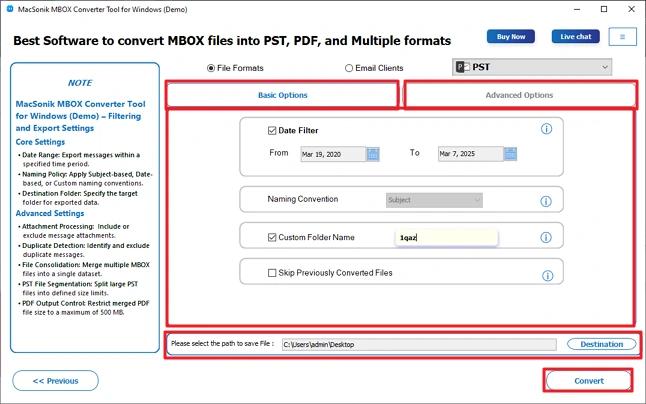Select the Email Clients radio button
646x404 pixels.
coord(349,68)
